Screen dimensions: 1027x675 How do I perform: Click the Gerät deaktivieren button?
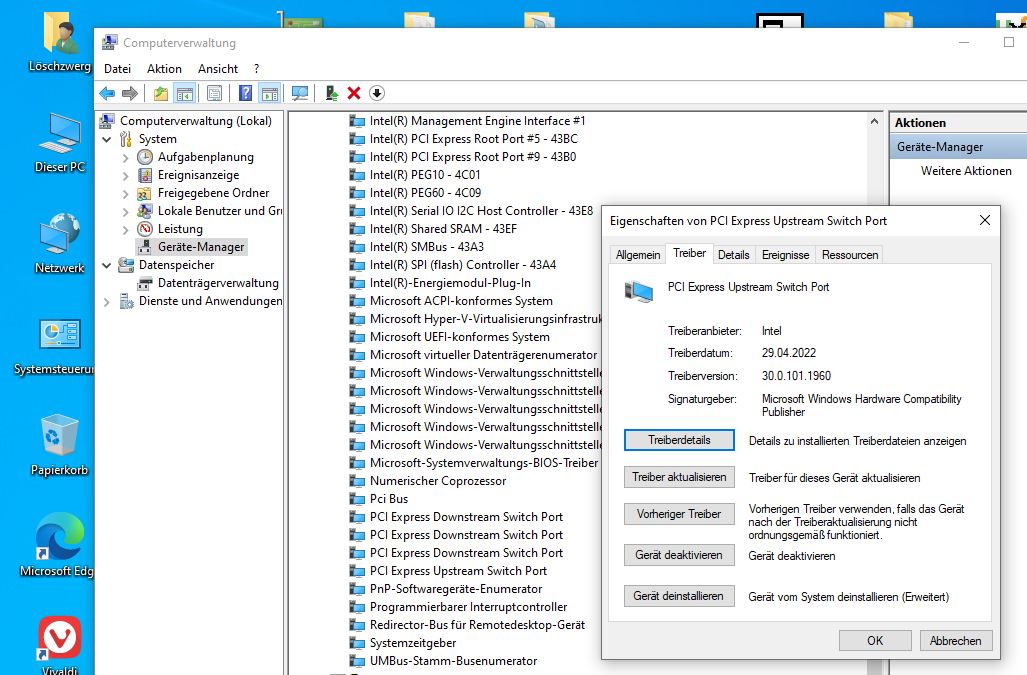pos(679,555)
